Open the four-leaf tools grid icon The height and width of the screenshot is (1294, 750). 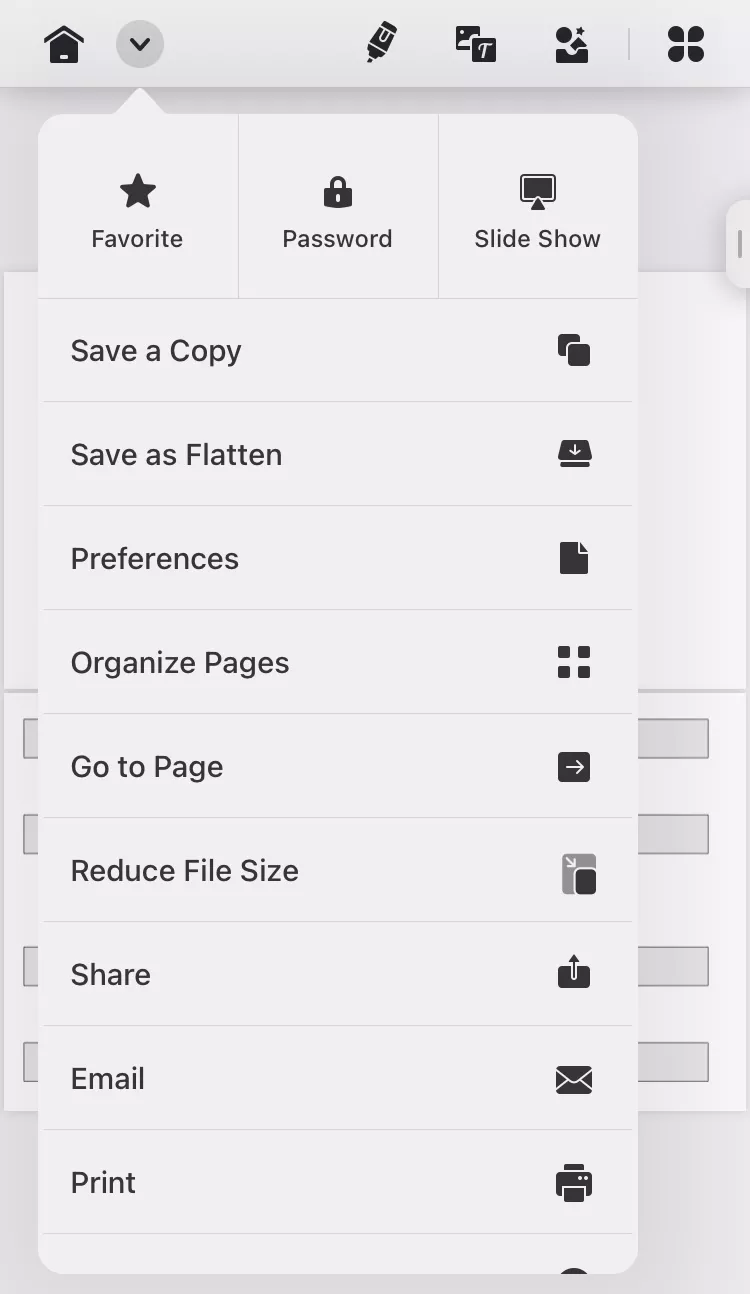click(x=686, y=44)
